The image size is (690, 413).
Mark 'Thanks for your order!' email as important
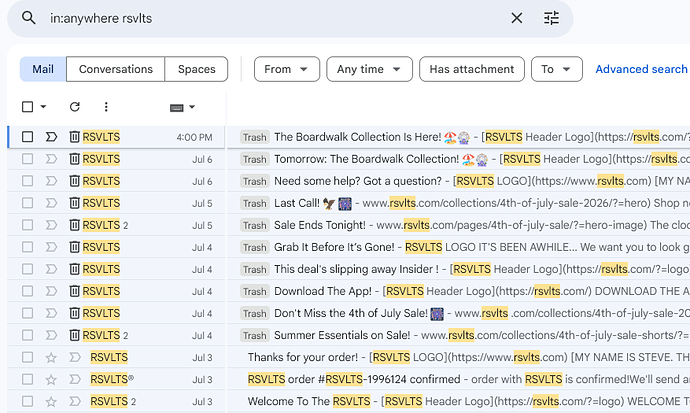[75, 357]
